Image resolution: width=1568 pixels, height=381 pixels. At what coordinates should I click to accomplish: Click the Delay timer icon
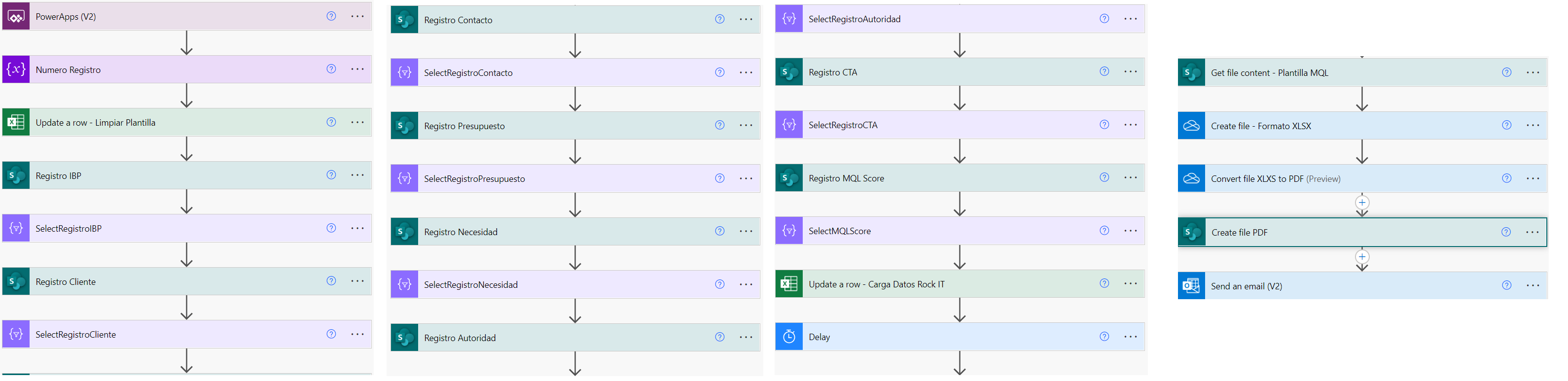coord(789,337)
